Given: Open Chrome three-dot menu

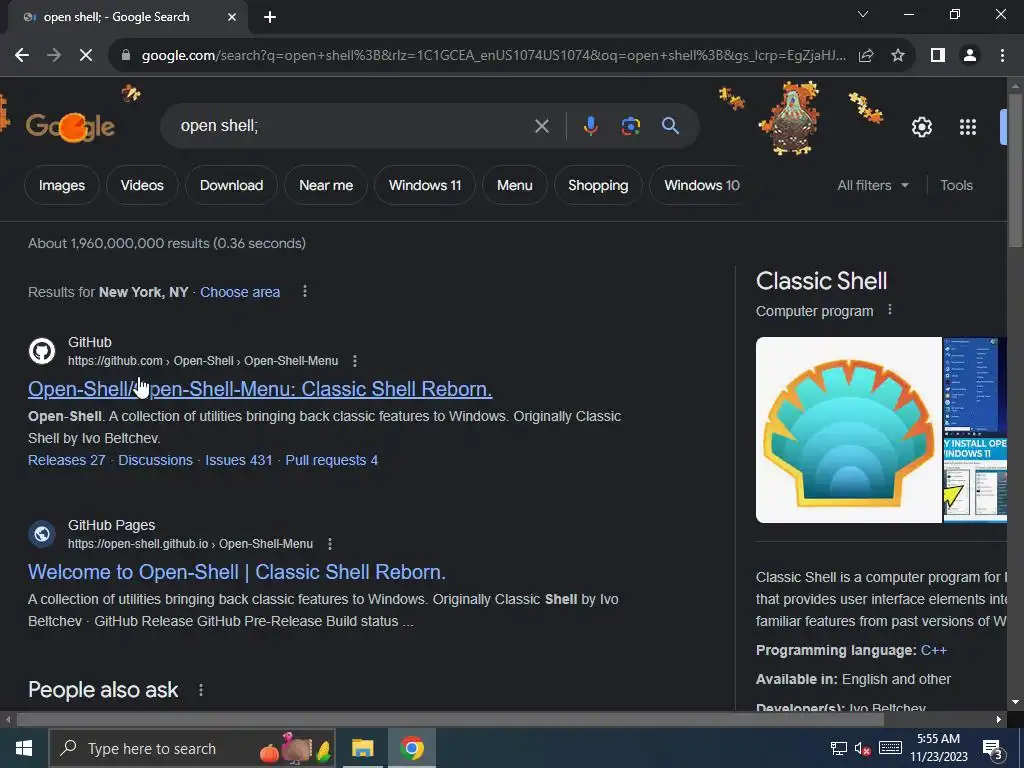Looking at the screenshot, I should (x=1002, y=56).
